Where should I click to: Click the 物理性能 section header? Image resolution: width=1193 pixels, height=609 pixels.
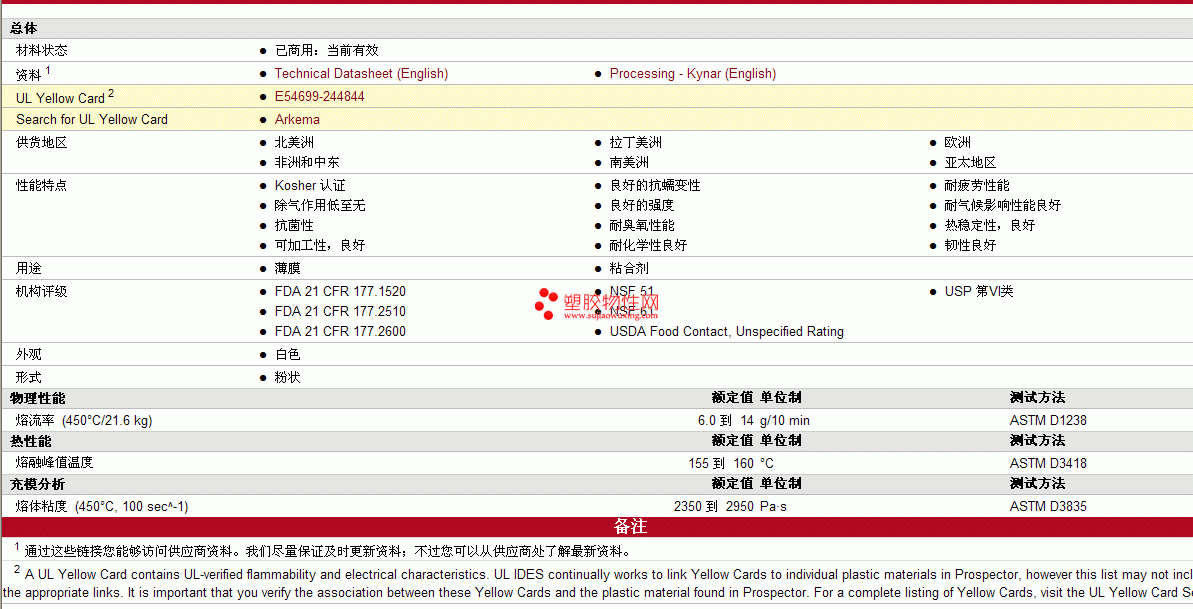click(x=37, y=398)
